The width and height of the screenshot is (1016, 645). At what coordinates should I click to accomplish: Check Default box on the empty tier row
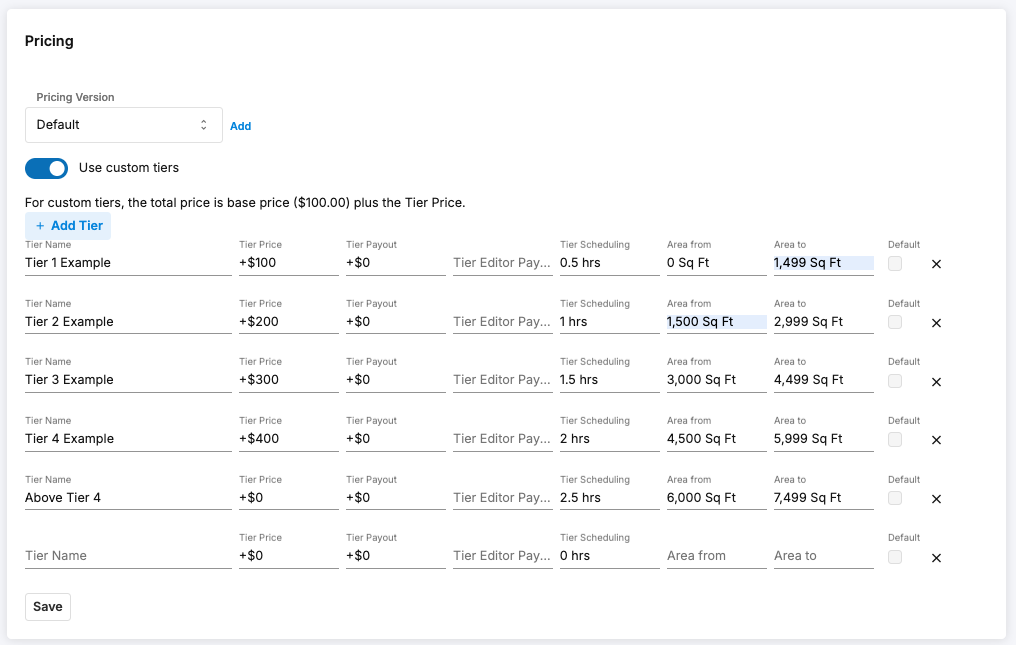tap(895, 557)
